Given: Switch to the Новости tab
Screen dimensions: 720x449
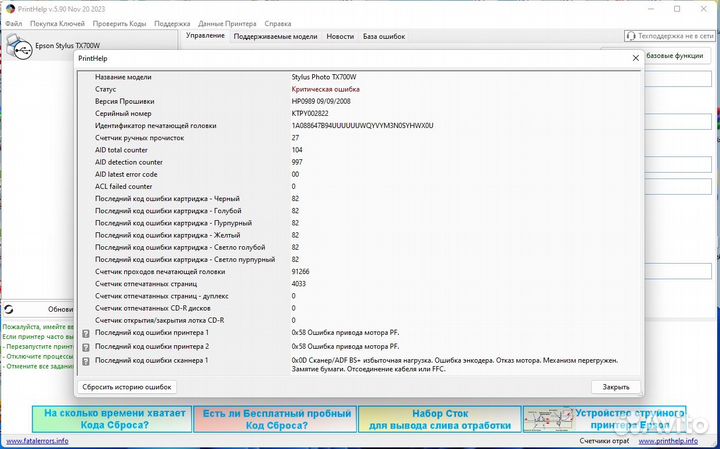Looking at the screenshot, I should click(340, 36).
